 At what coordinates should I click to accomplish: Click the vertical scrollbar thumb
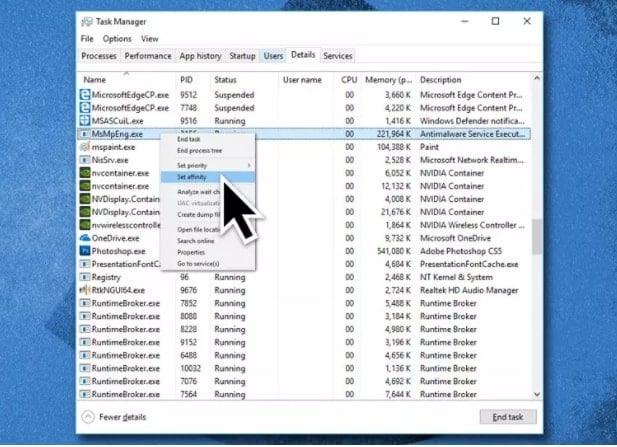tap(537, 237)
